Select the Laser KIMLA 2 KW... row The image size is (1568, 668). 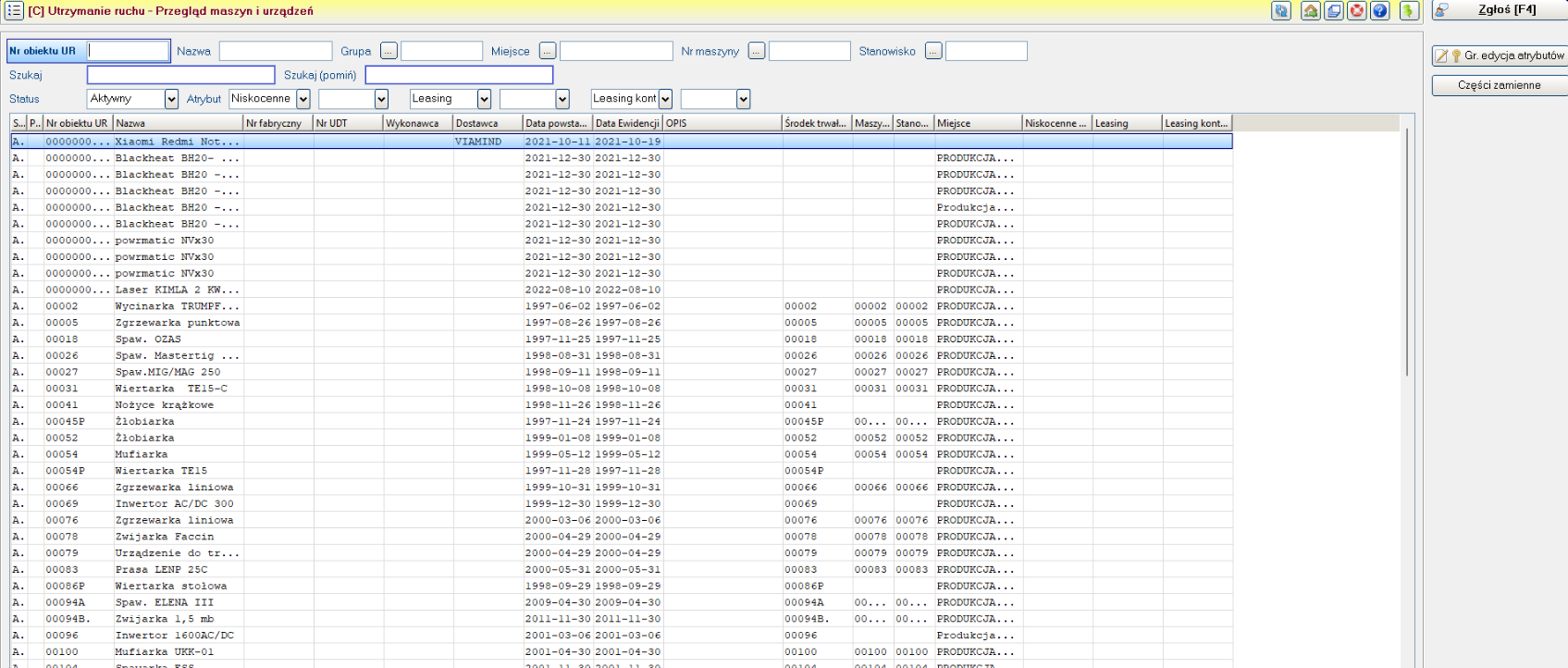pos(621,290)
